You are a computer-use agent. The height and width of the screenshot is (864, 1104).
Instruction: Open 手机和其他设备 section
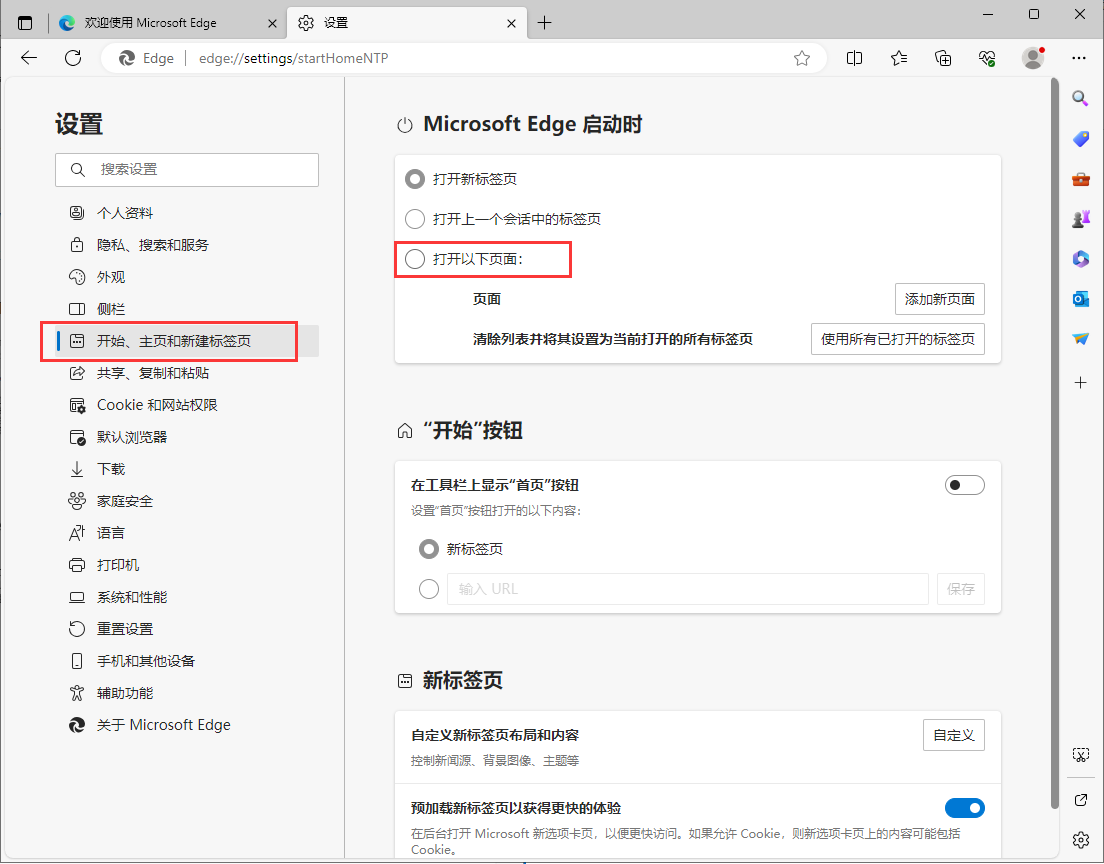[x=187, y=661]
